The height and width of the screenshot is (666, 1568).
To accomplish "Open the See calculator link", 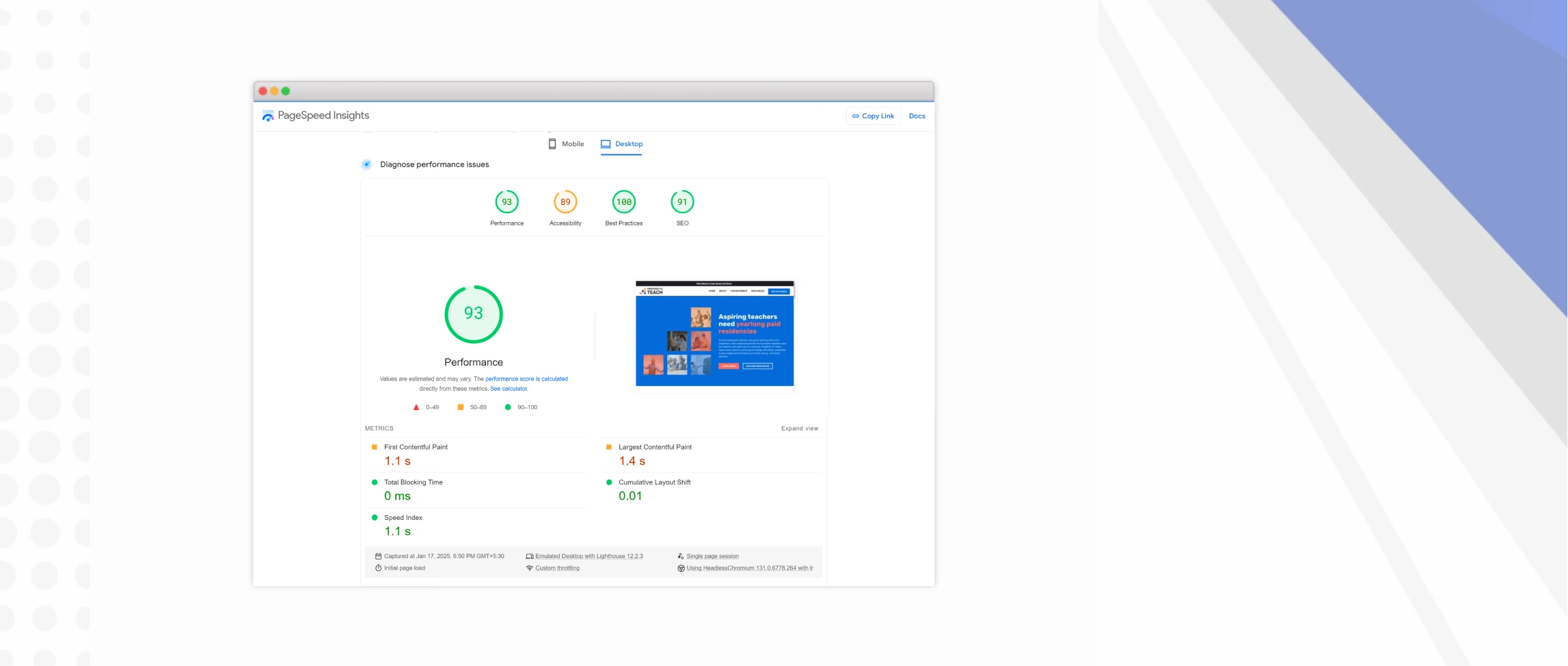I will coord(509,389).
